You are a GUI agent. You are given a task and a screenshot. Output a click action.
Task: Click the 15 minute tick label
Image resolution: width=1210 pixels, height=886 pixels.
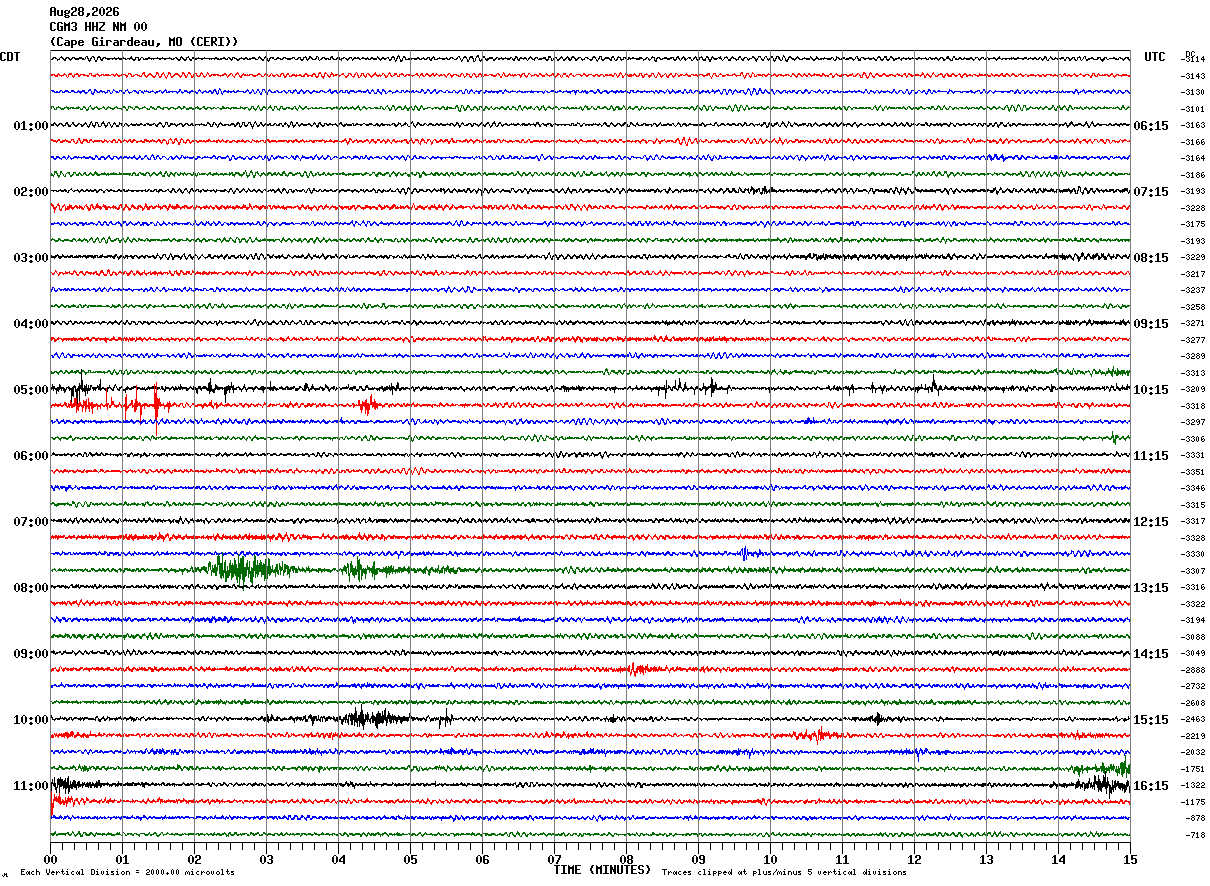(x=1130, y=859)
